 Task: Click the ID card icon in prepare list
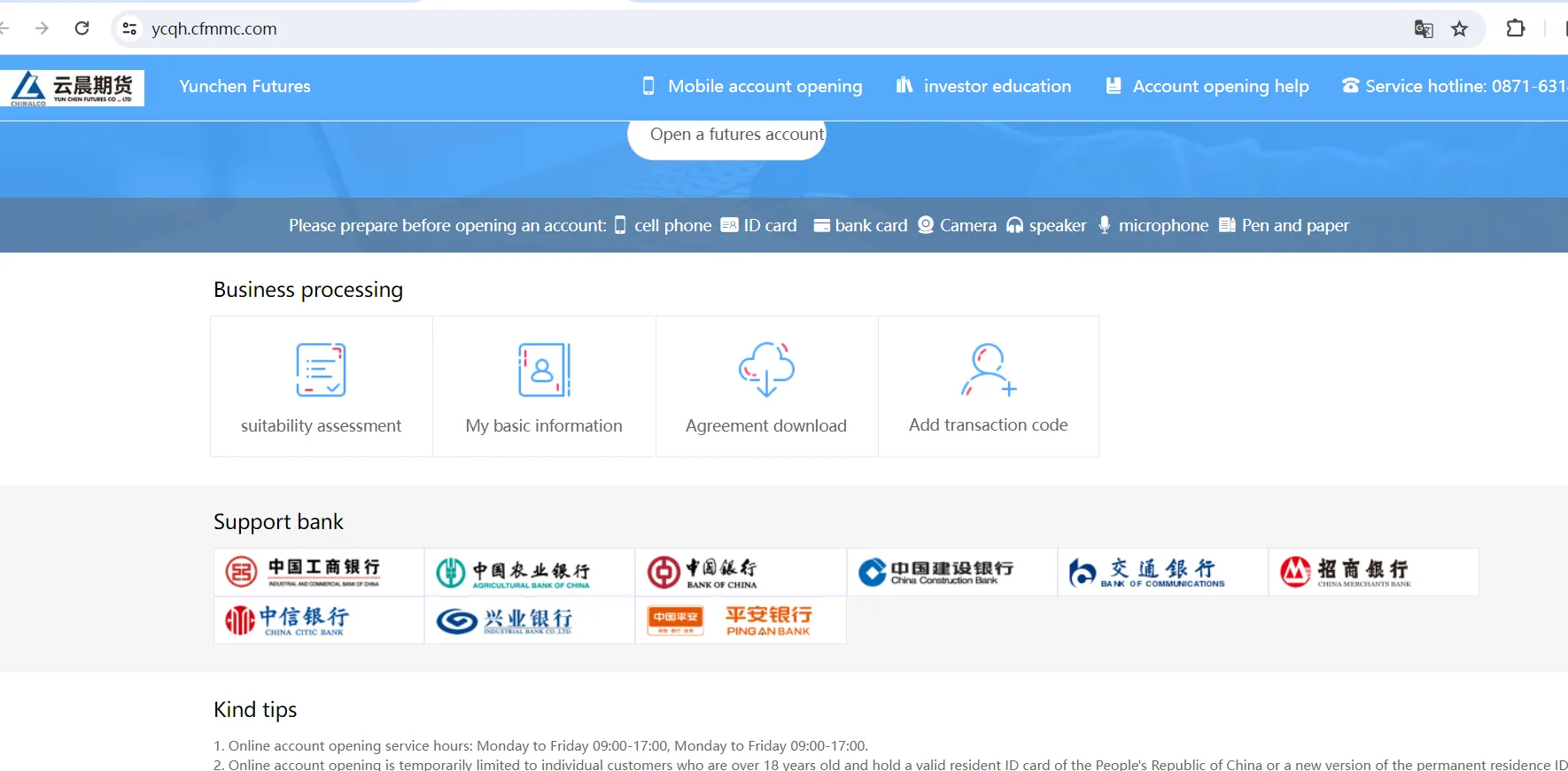(729, 225)
